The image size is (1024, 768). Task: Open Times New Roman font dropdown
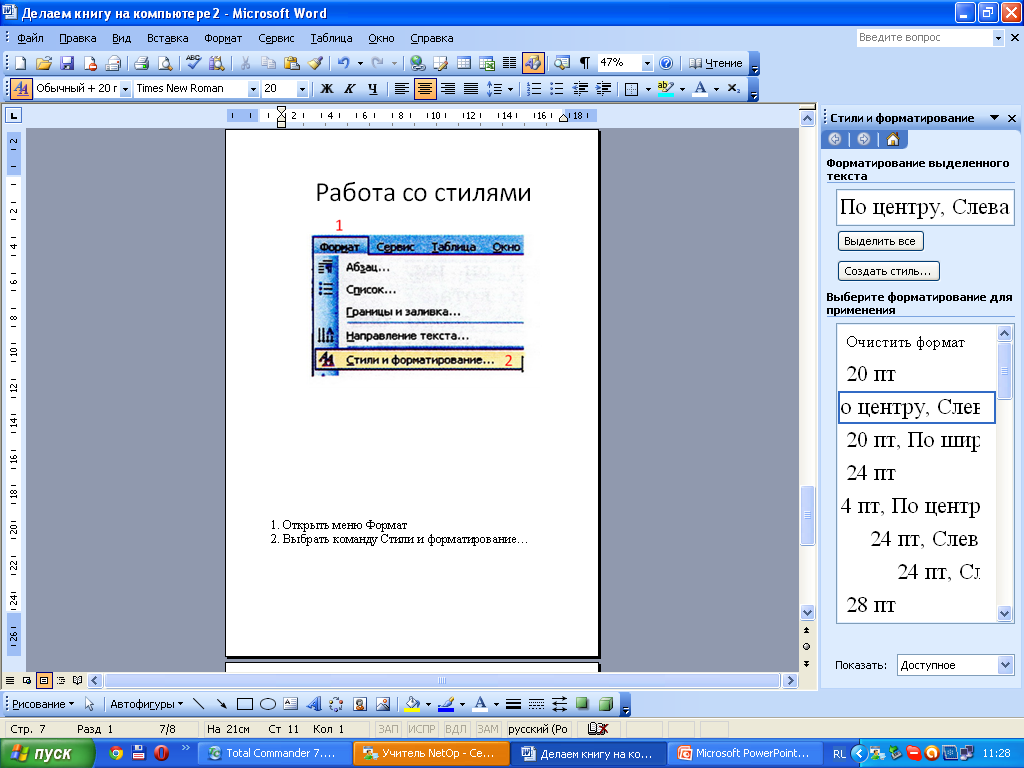pos(253,89)
